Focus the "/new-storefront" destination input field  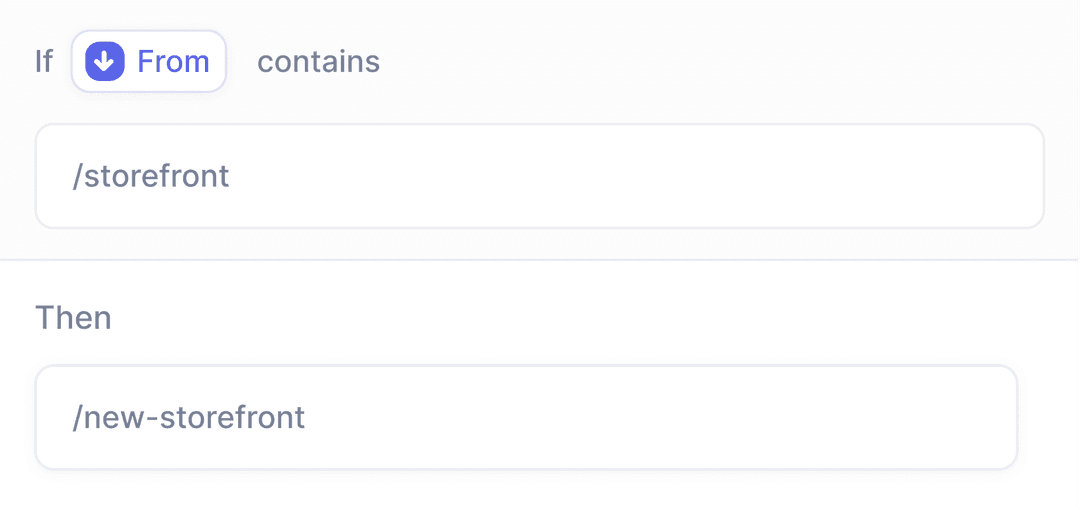[x=526, y=417]
